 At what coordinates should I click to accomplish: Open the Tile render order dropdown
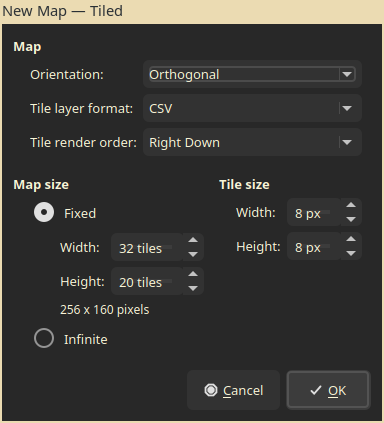[x=252, y=142]
